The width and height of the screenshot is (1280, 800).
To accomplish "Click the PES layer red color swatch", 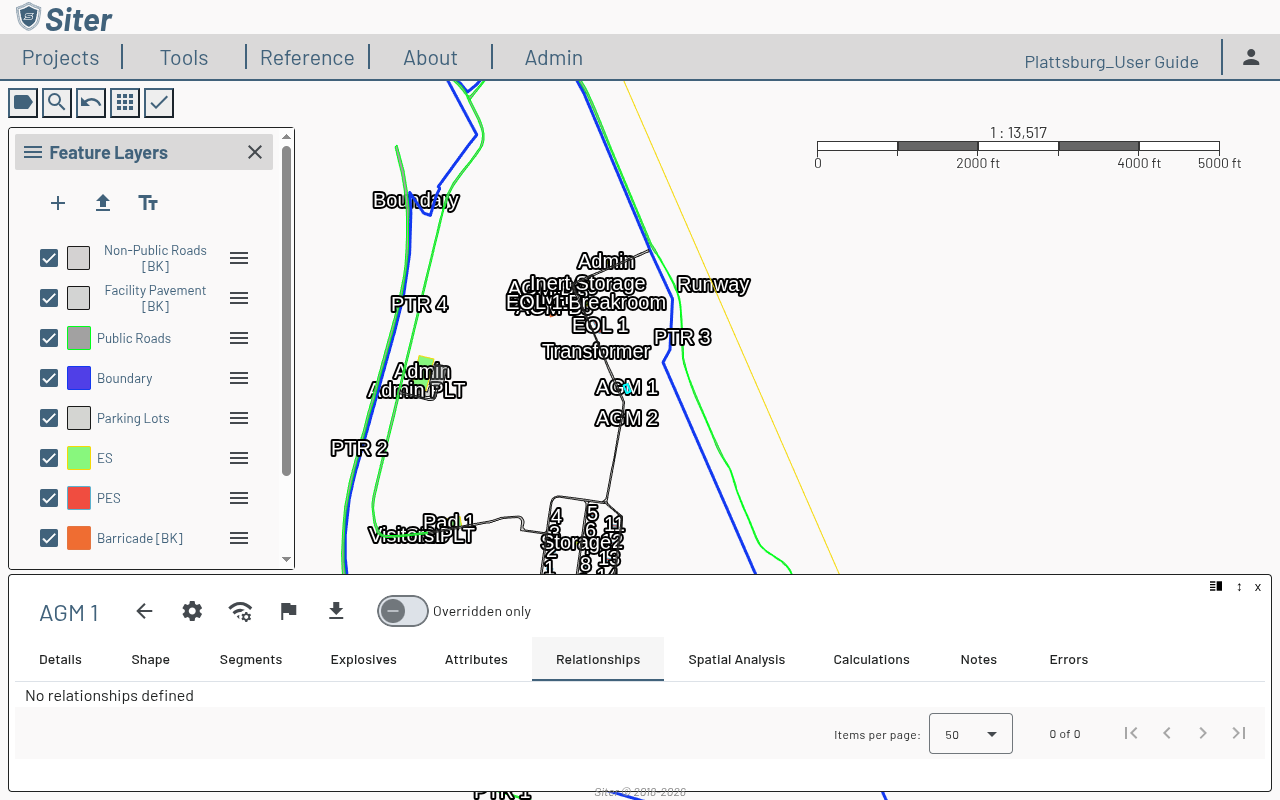I will coord(79,498).
